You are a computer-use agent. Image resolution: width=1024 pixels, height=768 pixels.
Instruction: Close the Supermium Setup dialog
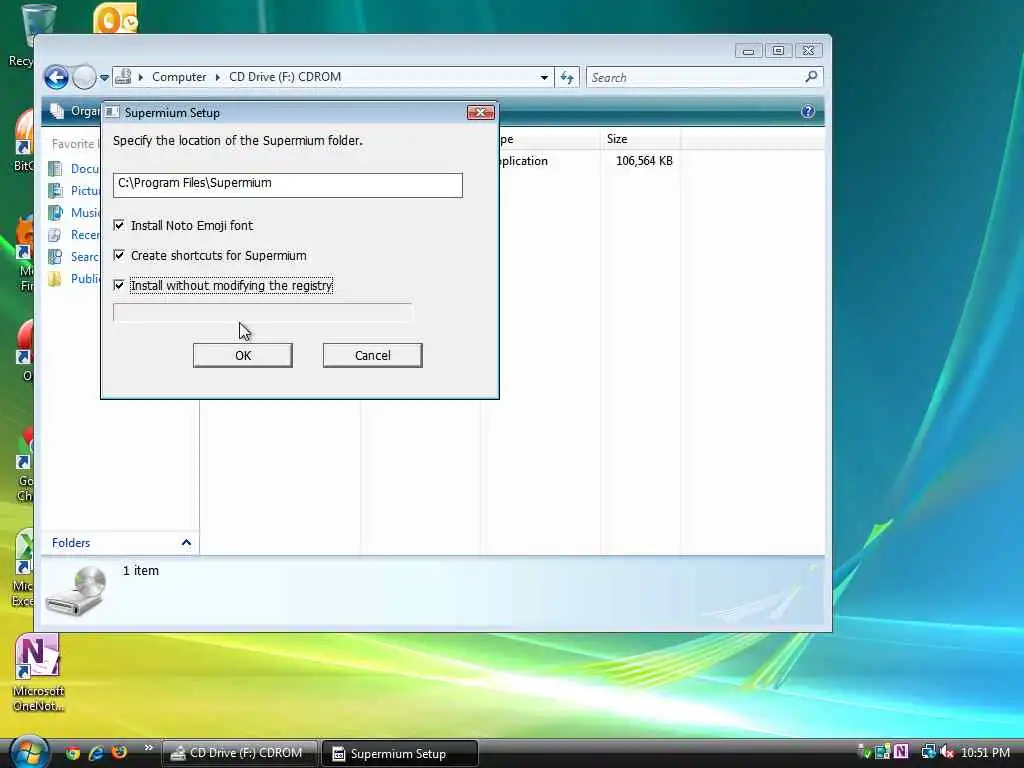coord(481,112)
